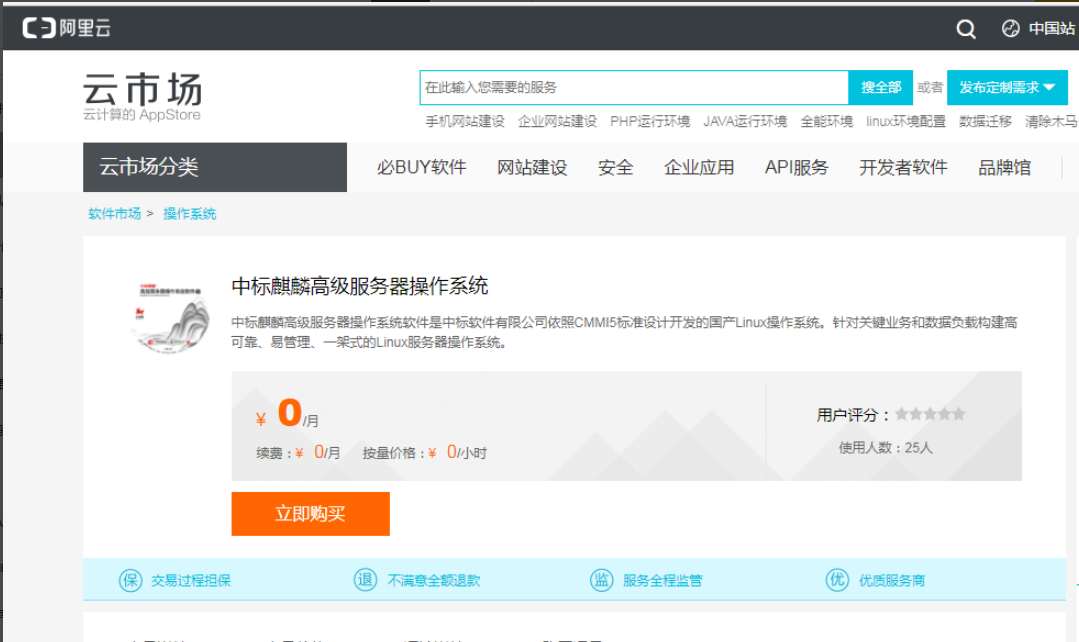Click the 立即购买 buy now button
Viewport: 1079px width, 642px height.
coord(310,513)
